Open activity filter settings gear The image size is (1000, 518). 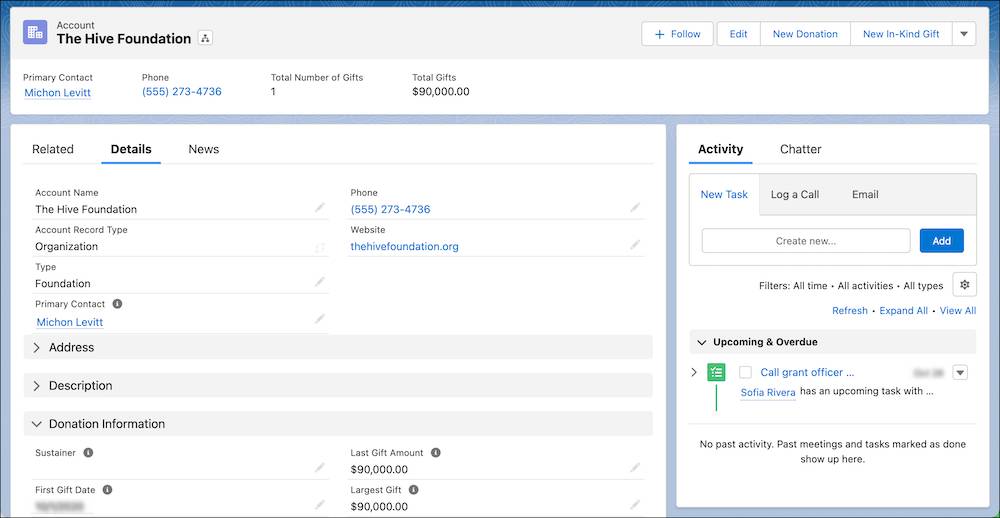[964, 285]
